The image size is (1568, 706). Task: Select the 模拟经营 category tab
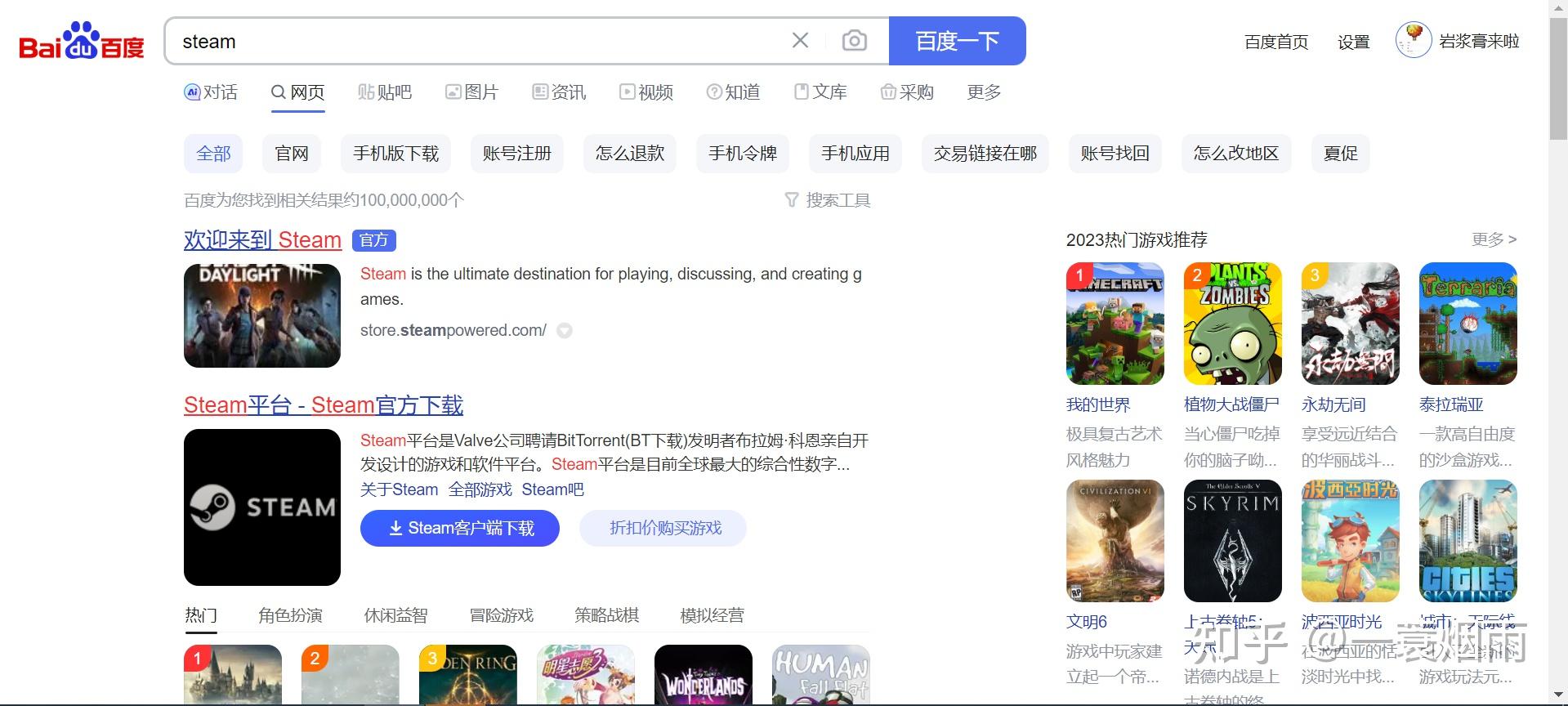pos(712,615)
